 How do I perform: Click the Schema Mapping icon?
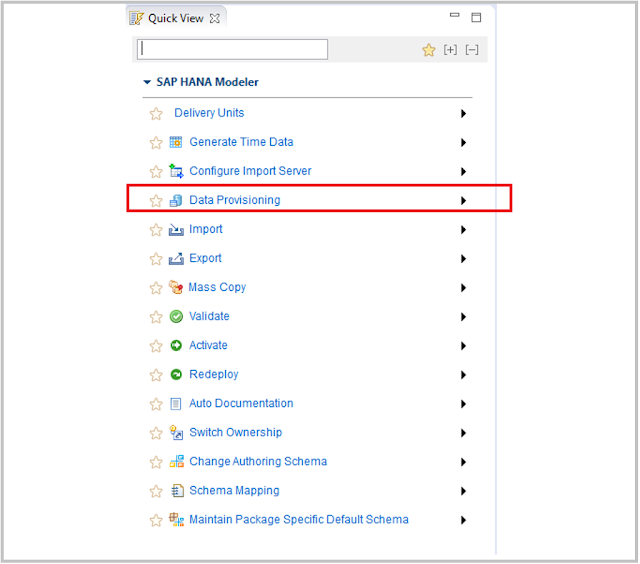(x=177, y=491)
